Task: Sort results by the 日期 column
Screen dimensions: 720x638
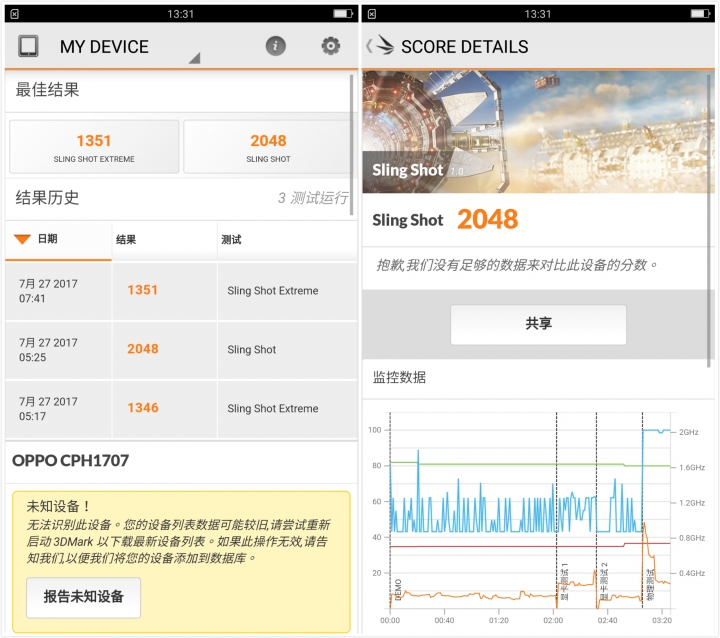Action: point(58,239)
